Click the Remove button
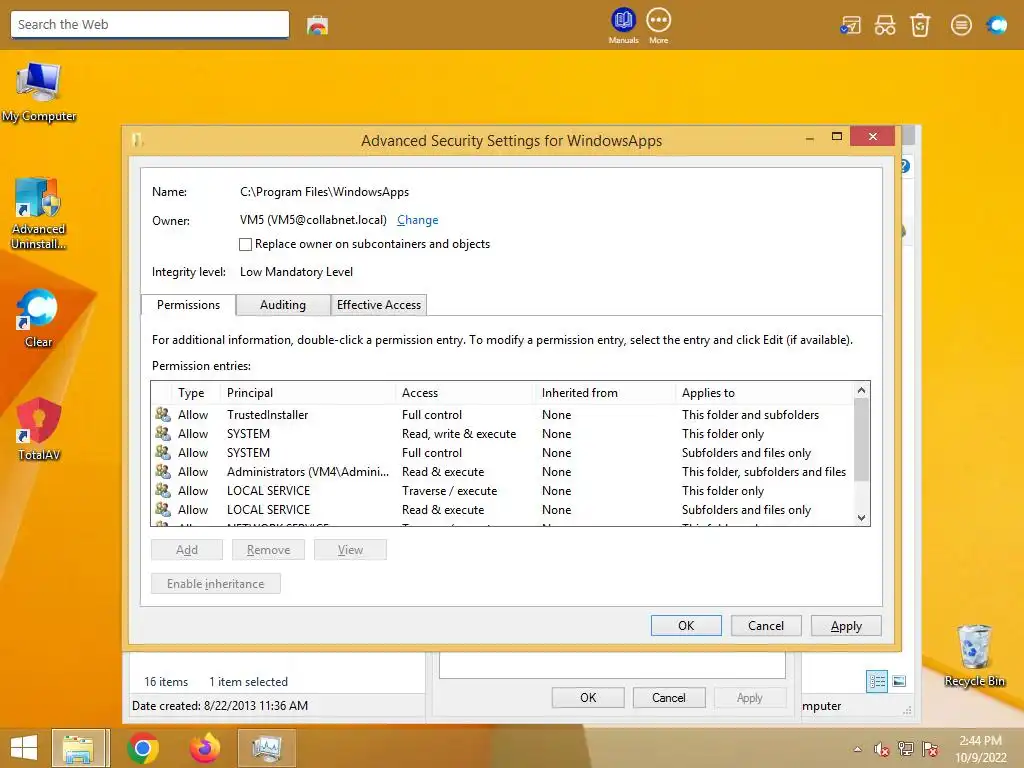 point(268,550)
